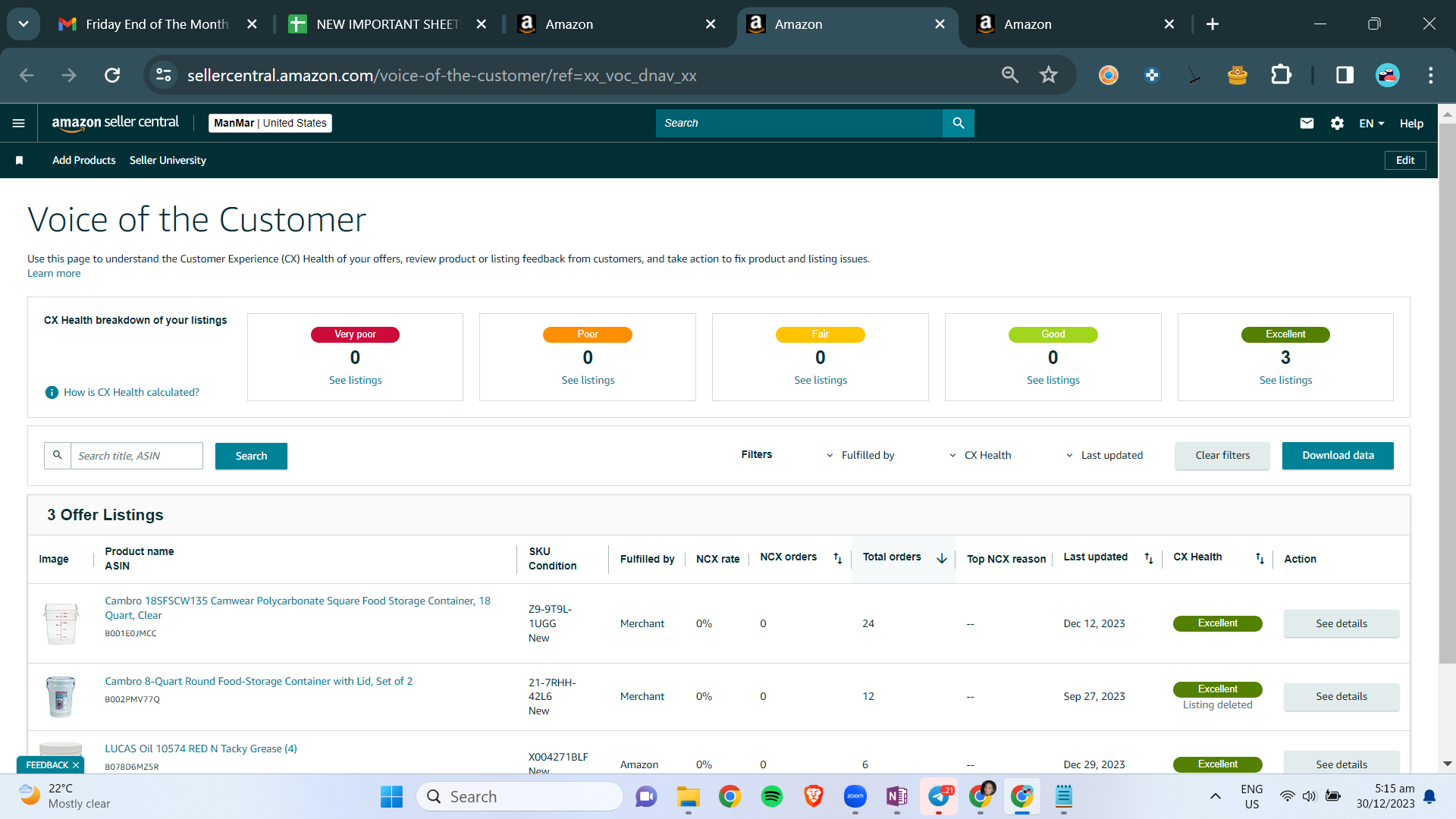The height and width of the screenshot is (819, 1456).
Task: Click the CX Health info icon
Action: (x=52, y=392)
